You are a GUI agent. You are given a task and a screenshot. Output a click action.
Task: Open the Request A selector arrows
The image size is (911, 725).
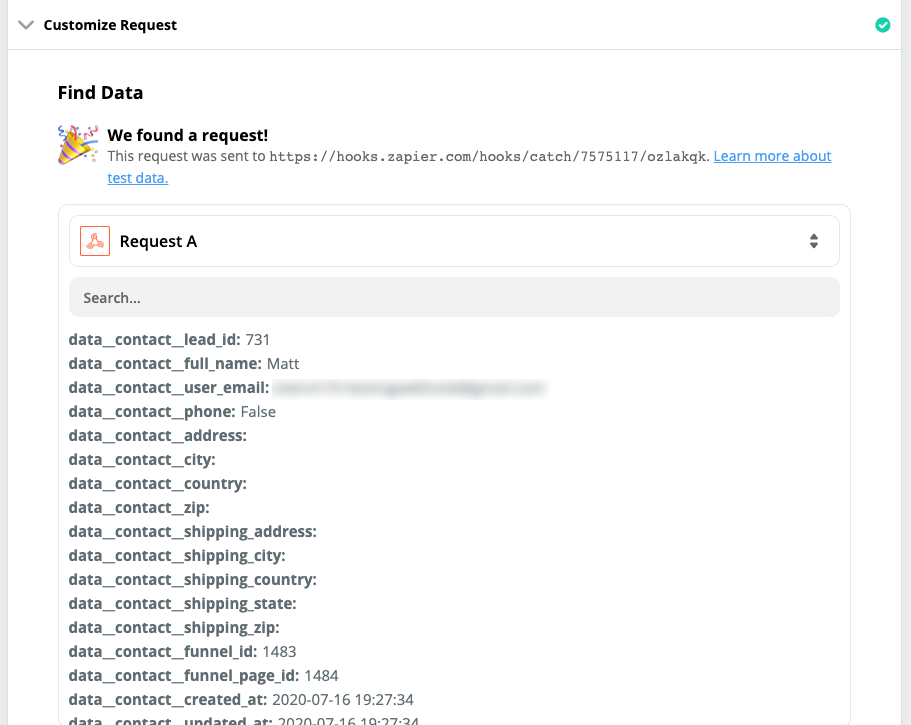pos(813,241)
